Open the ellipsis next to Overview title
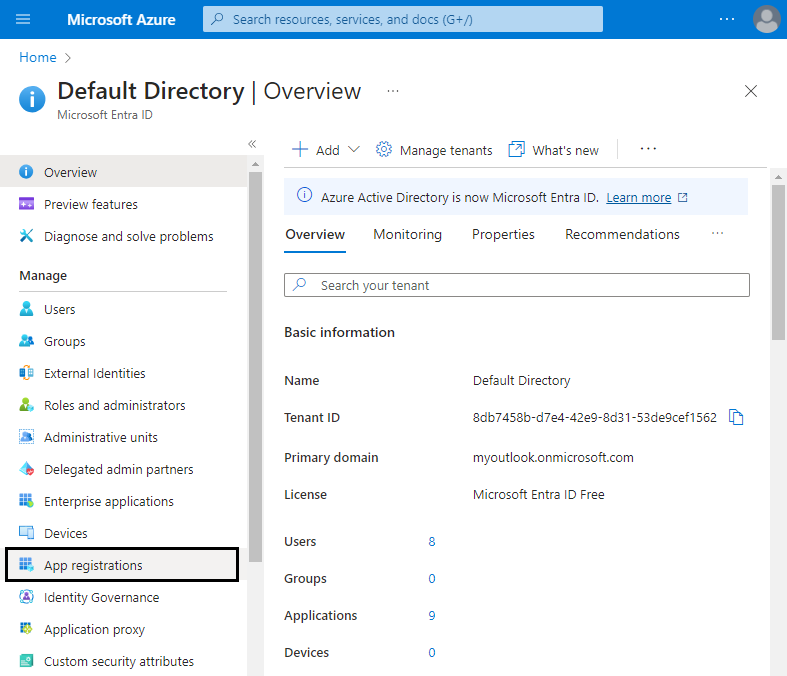 click(393, 91)
